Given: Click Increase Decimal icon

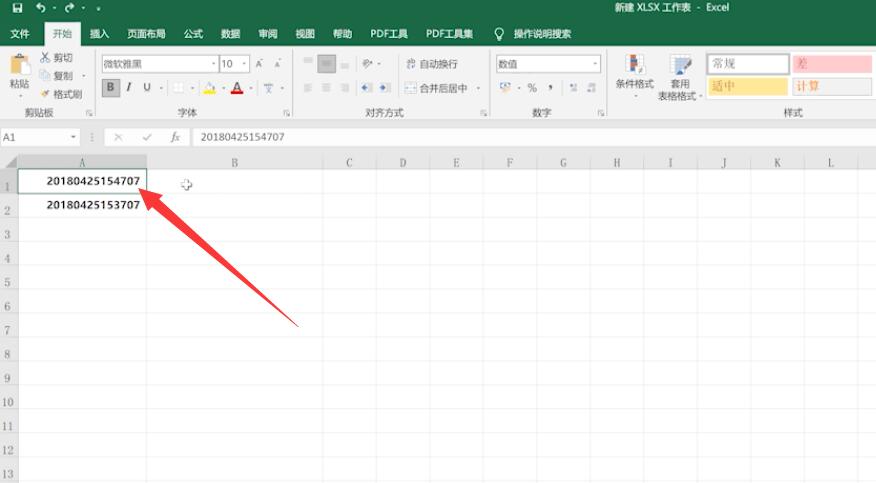Looking at the screenshot, I should pos(573,88).
